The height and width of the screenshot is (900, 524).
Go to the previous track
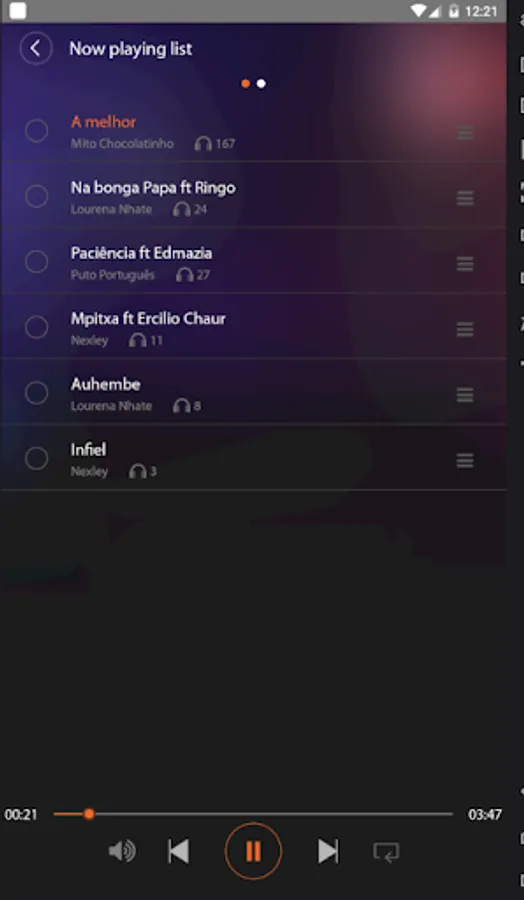point(178,851)
